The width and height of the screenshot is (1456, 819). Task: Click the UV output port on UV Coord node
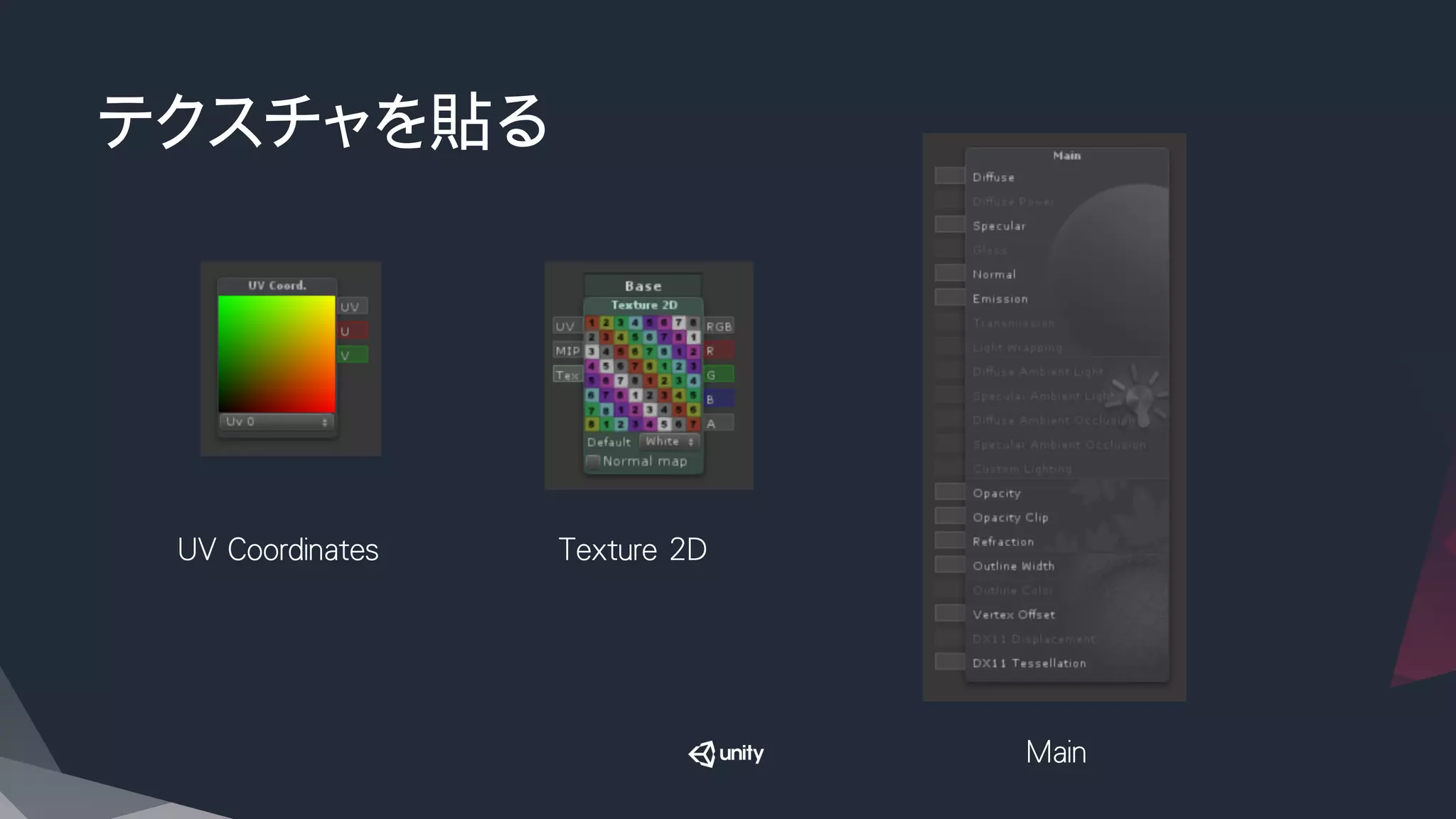click(352, 307)
